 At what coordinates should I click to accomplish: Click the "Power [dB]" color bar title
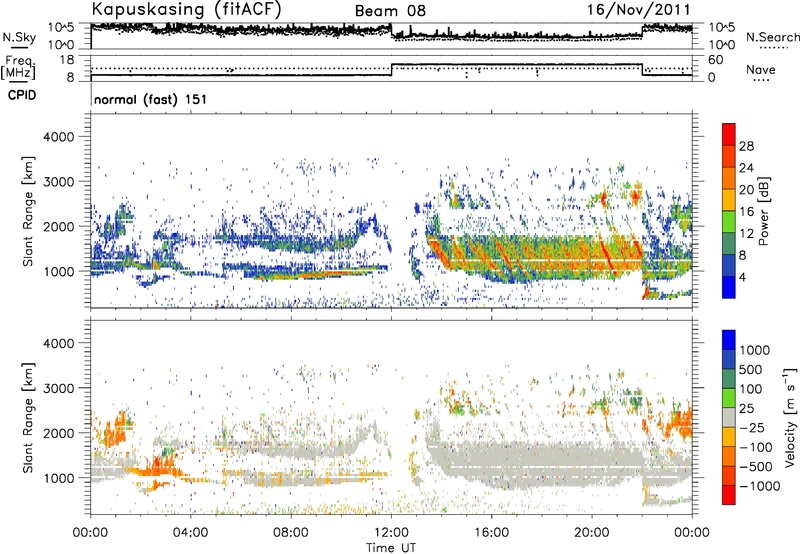763,211
